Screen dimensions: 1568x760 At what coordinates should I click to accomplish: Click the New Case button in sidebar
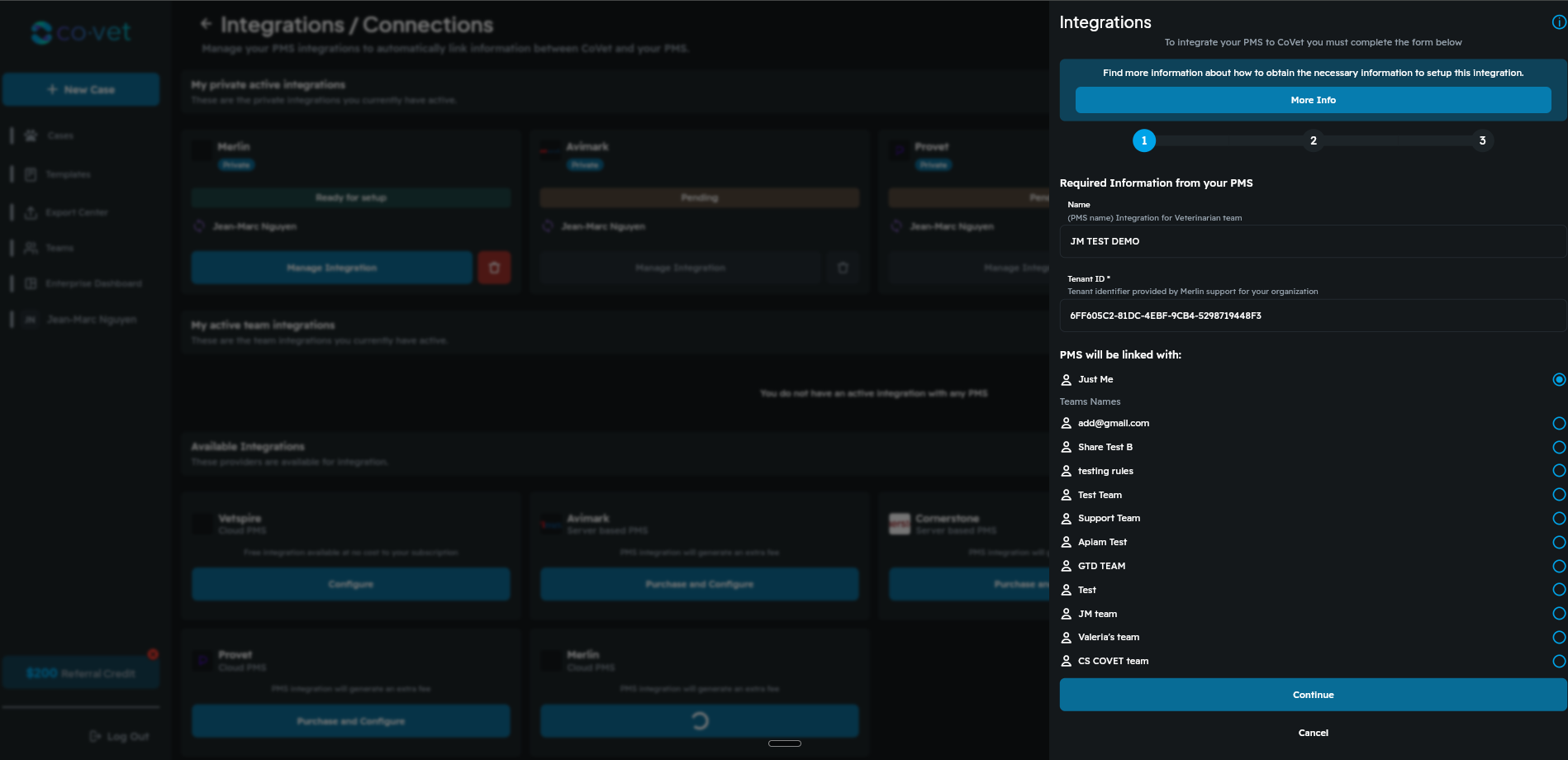(x=81, y=89)
